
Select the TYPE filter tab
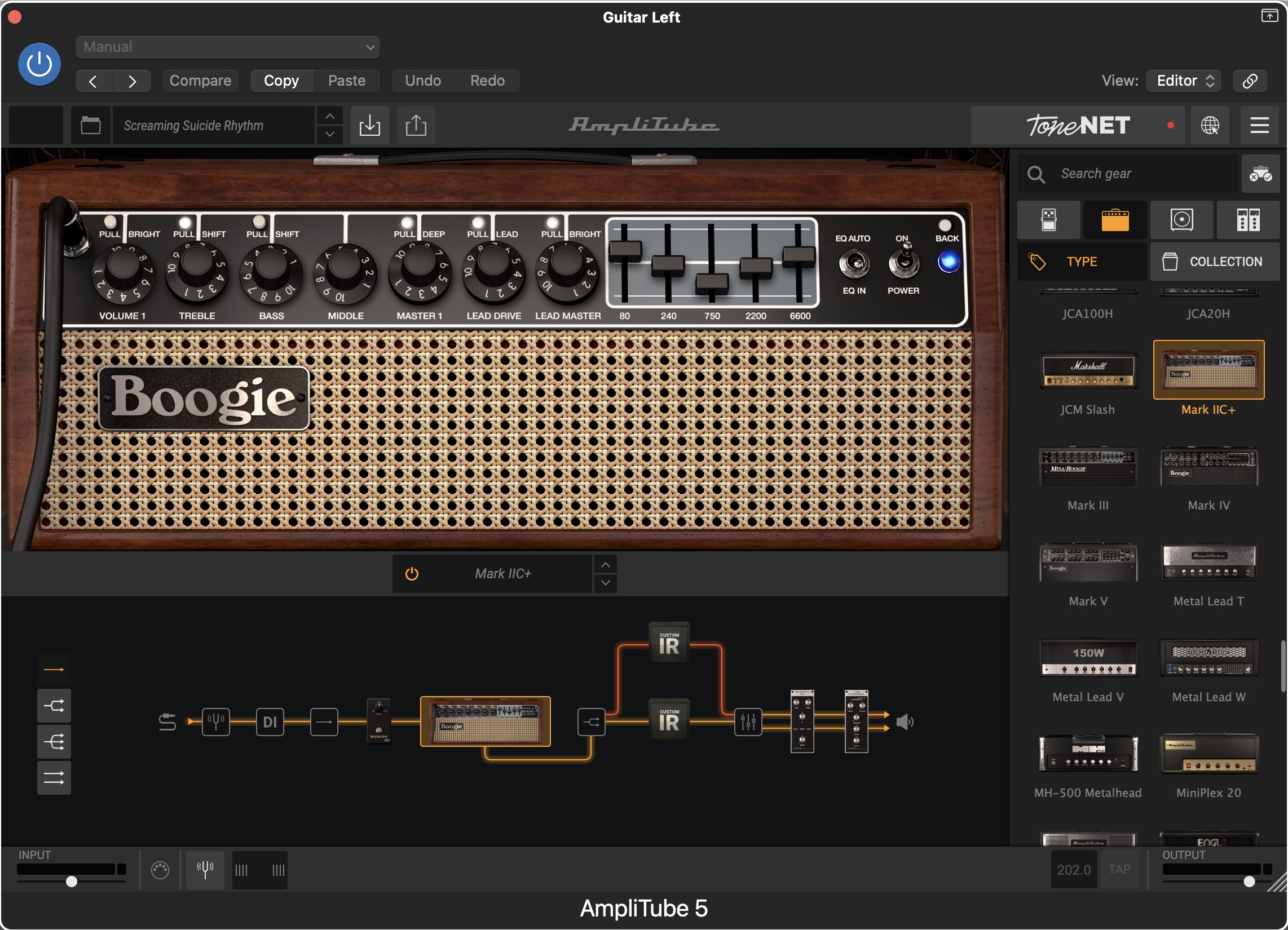1081,262
